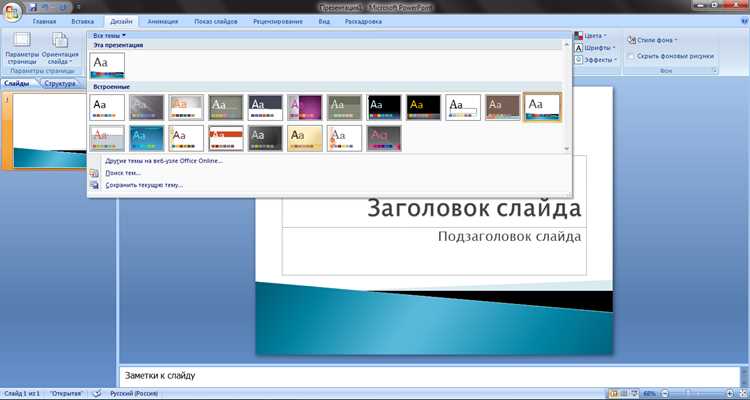The image size is (750, 400).
Task: Switch to the Анимация ribbon tab
Action: pyautogui.click(x=163, y=22)
